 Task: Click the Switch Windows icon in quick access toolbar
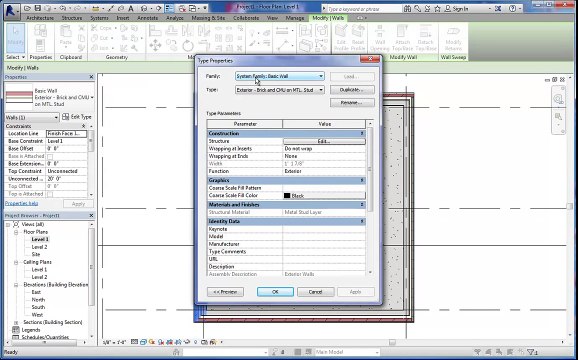192,8
